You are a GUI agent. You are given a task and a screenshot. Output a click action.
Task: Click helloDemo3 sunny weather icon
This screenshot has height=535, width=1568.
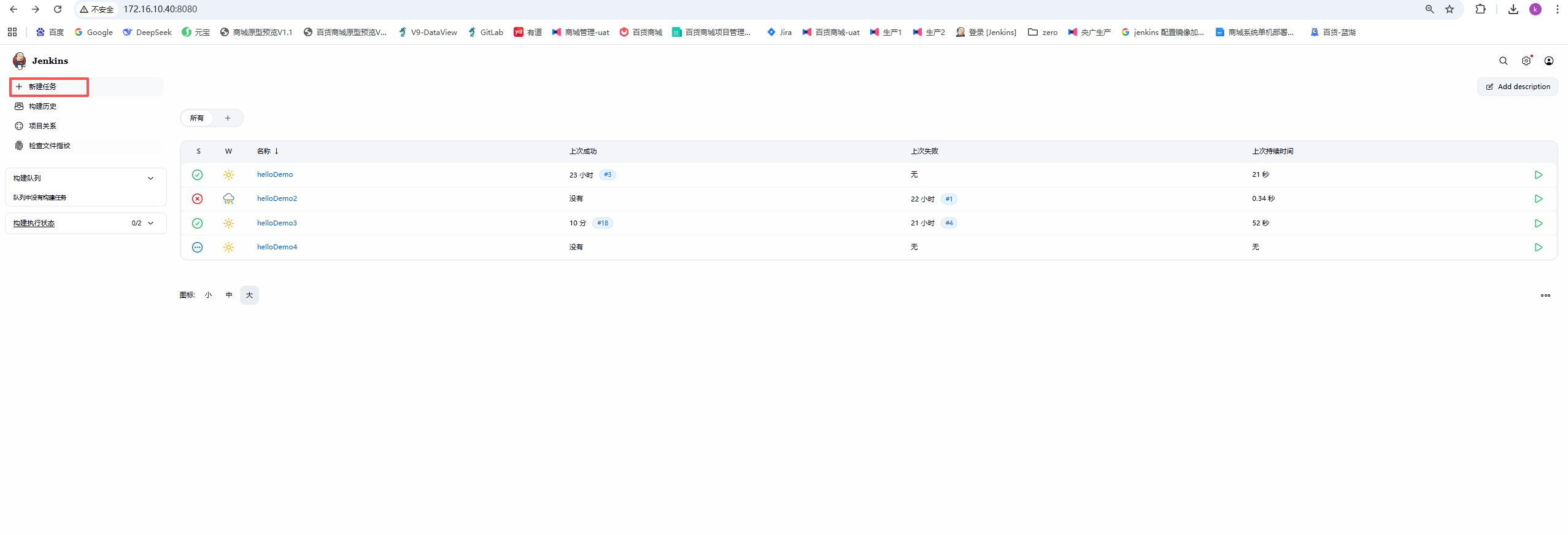(228, 223)
